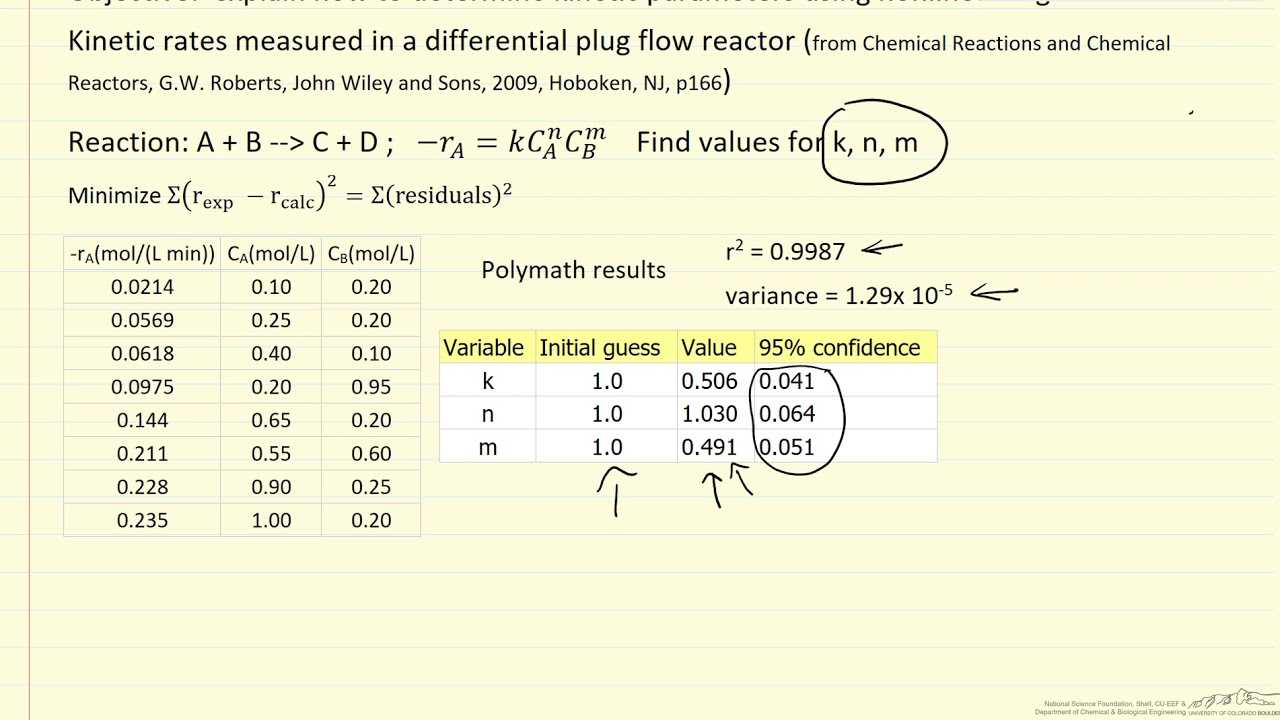
Task: Click the fitted m value 0.491
Action: [x=709, y=447]
